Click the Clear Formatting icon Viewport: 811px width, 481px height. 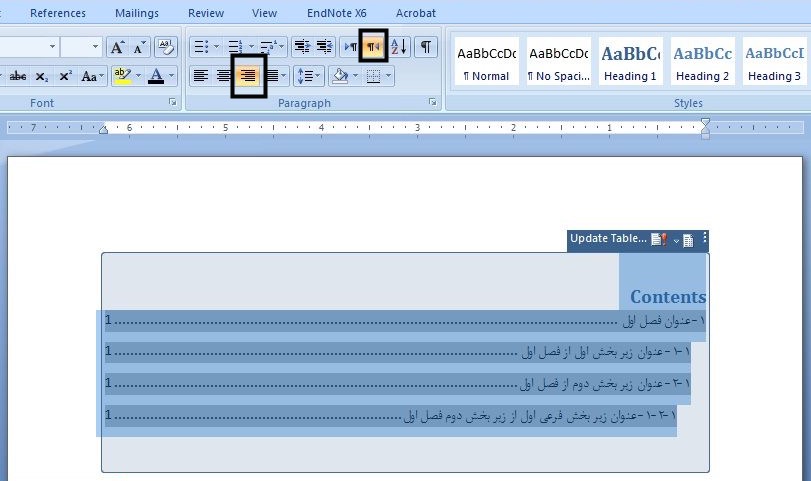coord(166,46)
